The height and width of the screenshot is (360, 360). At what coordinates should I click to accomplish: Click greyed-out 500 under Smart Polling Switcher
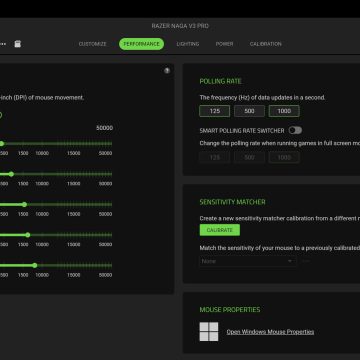[249, 157]
